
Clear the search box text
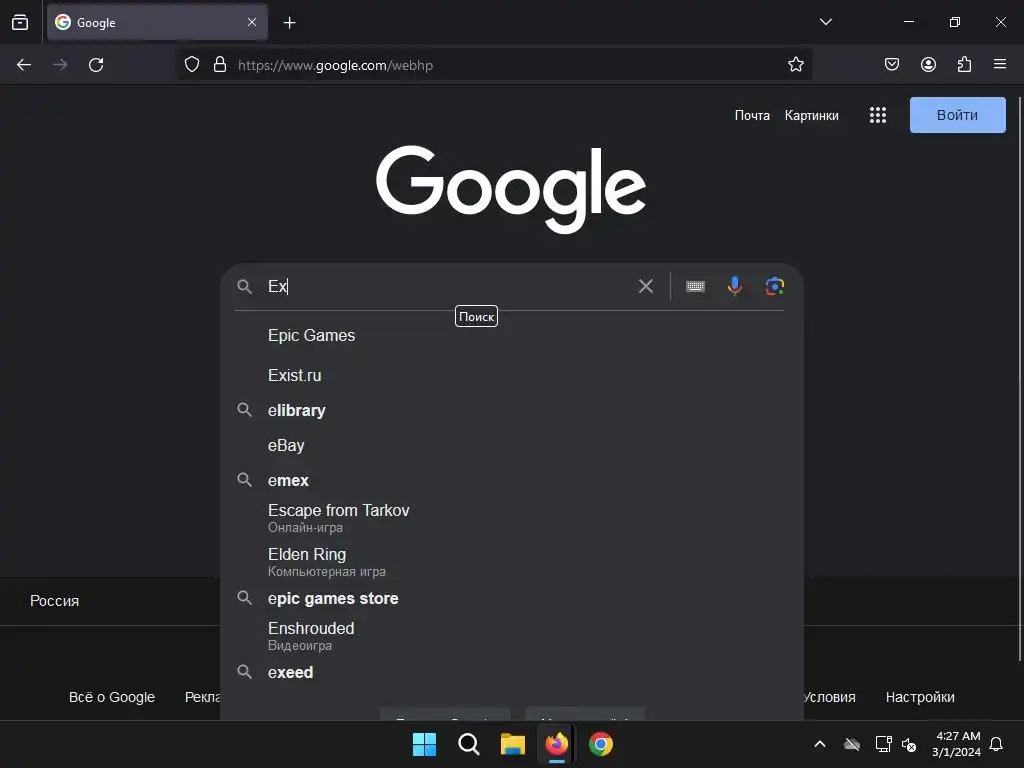(x=645, y=286)
